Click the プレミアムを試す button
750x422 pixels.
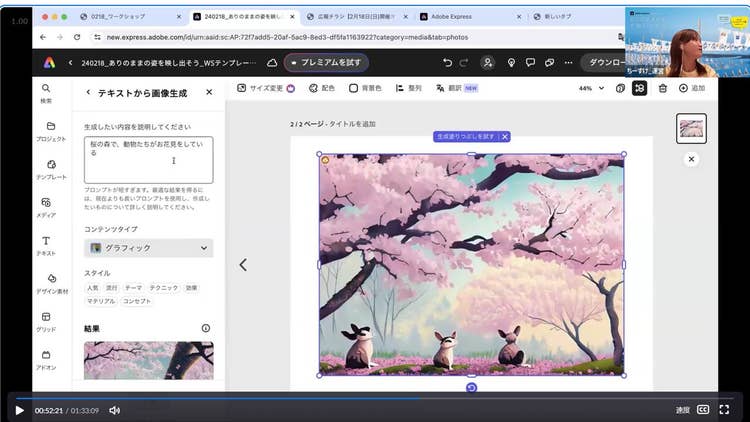coord(326,63)
